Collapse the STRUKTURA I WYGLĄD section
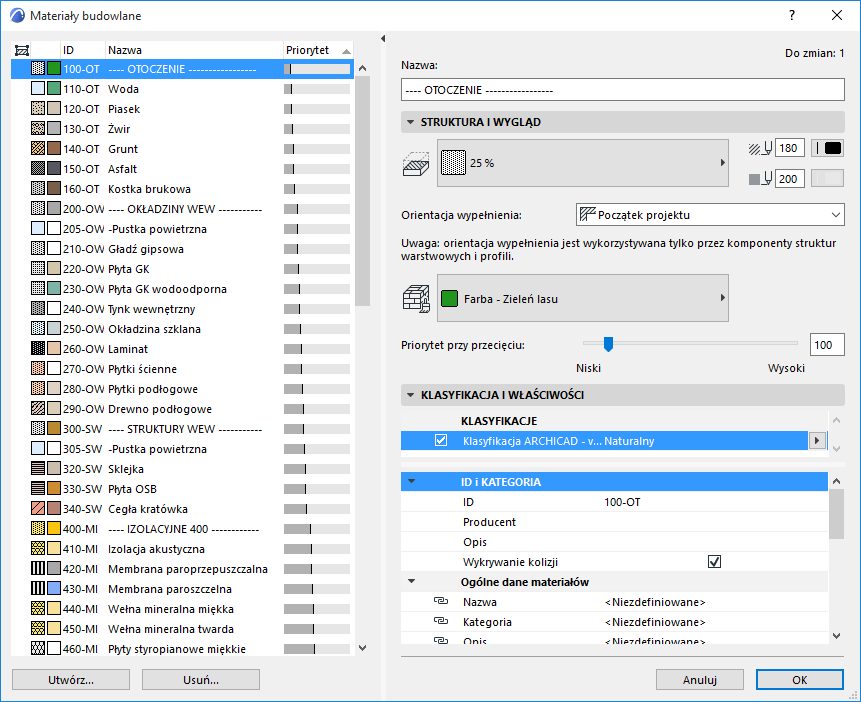 click(x=410, y=122)
